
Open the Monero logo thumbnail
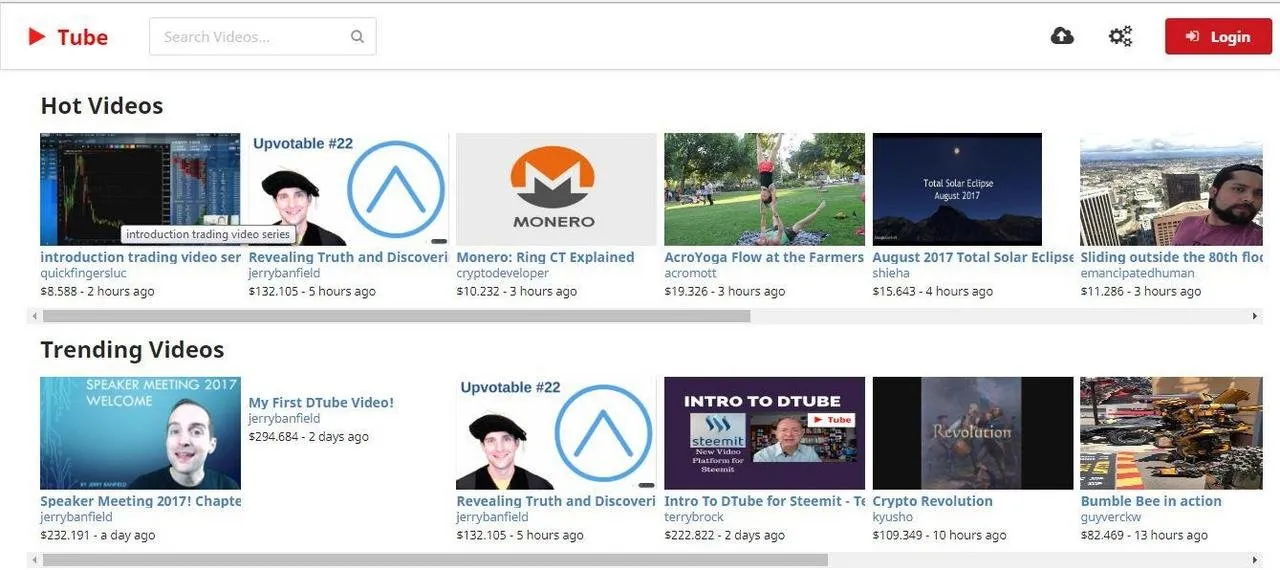click(556, 189)
